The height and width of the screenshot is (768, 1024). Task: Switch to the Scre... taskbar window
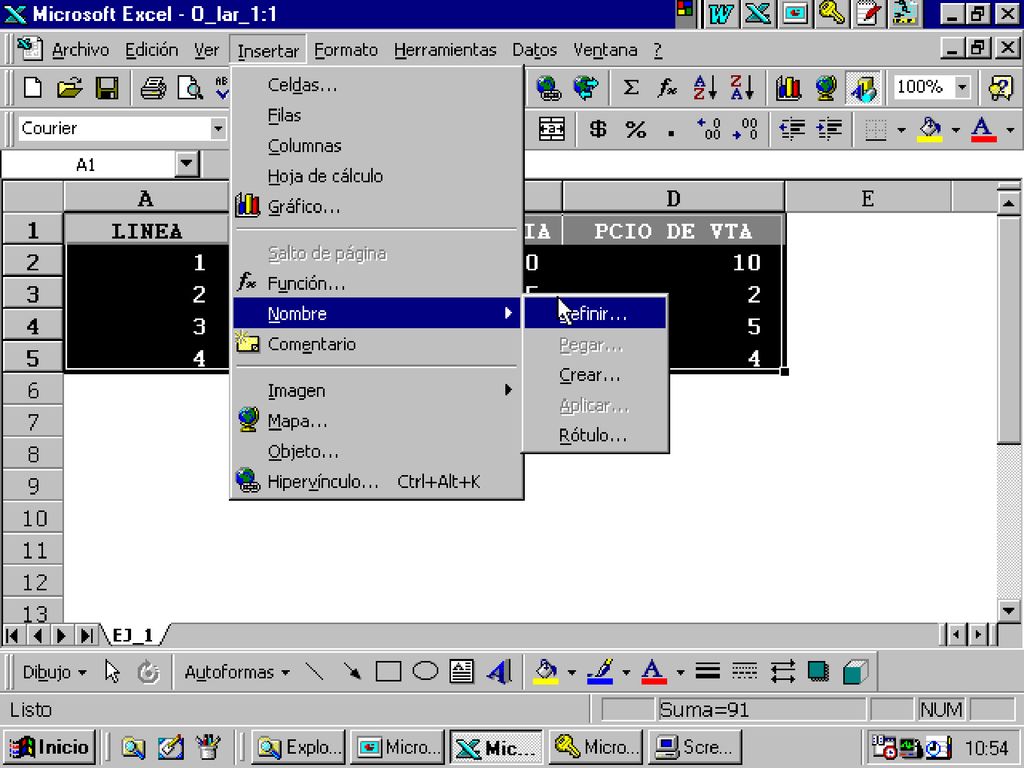click(x=694, y=747)
